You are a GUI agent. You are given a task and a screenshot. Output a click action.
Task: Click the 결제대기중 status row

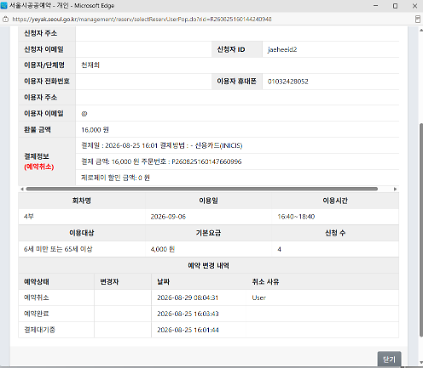[x=208, y=330]
